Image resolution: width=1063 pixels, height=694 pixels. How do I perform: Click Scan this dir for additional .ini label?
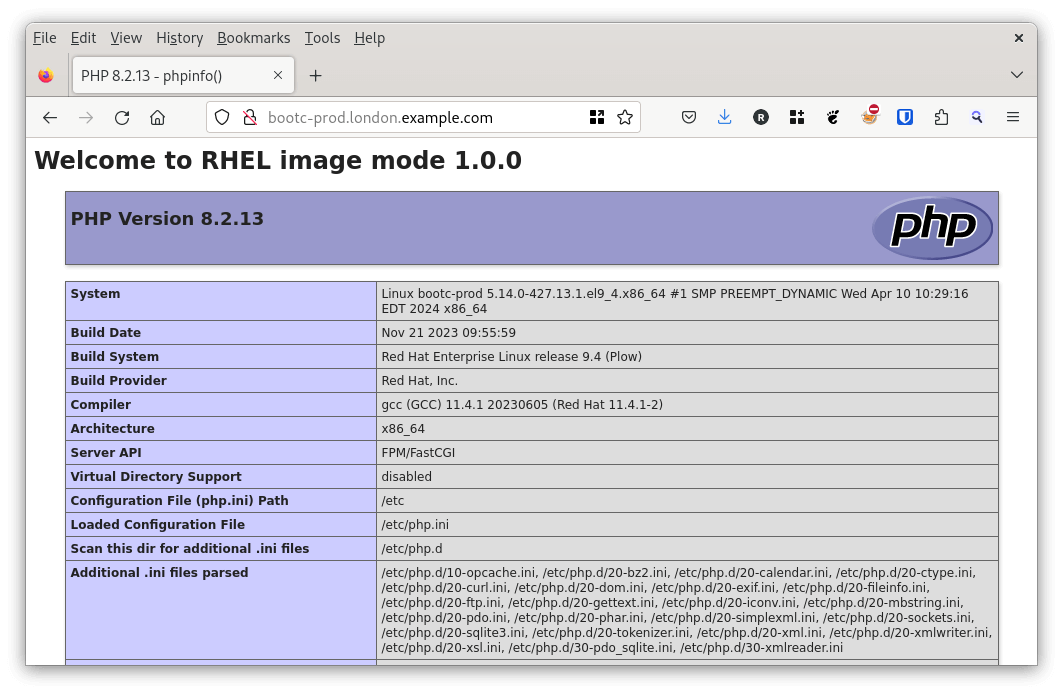(x=190, y=548)
